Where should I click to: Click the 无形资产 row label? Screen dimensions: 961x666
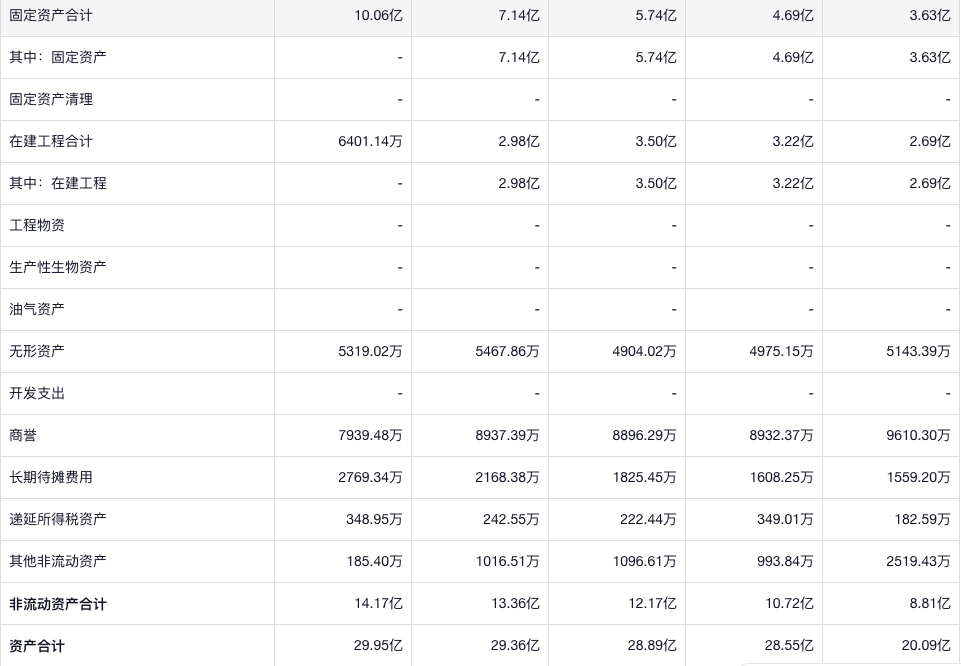(x=37, y=351)
